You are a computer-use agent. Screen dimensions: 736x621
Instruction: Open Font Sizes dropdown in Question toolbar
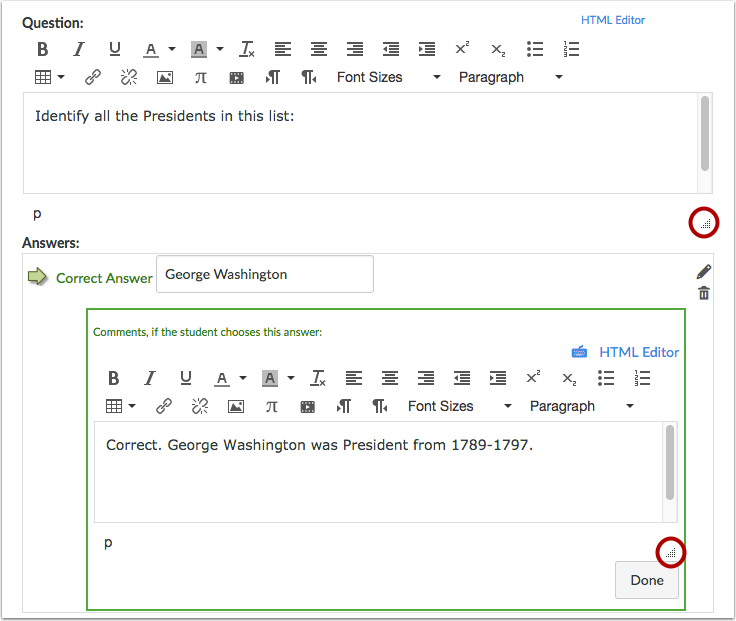389,77
